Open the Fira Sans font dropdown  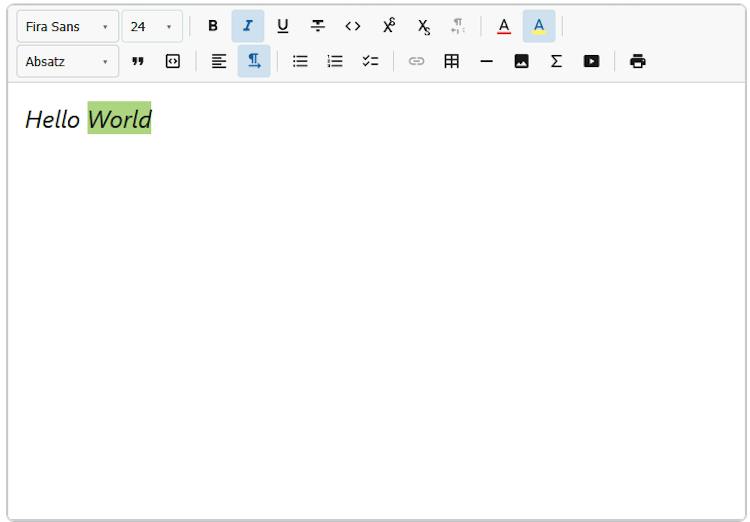[x=67, y=26]
